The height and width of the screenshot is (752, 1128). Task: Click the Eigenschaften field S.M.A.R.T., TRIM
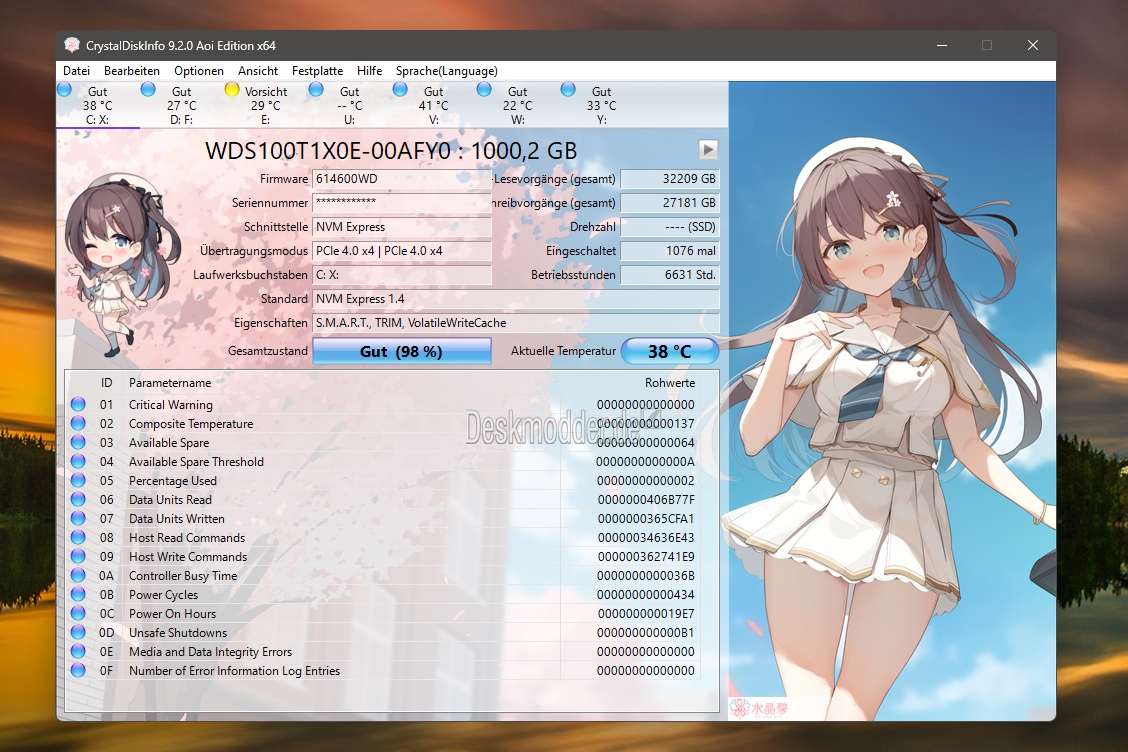click(516, 322)
